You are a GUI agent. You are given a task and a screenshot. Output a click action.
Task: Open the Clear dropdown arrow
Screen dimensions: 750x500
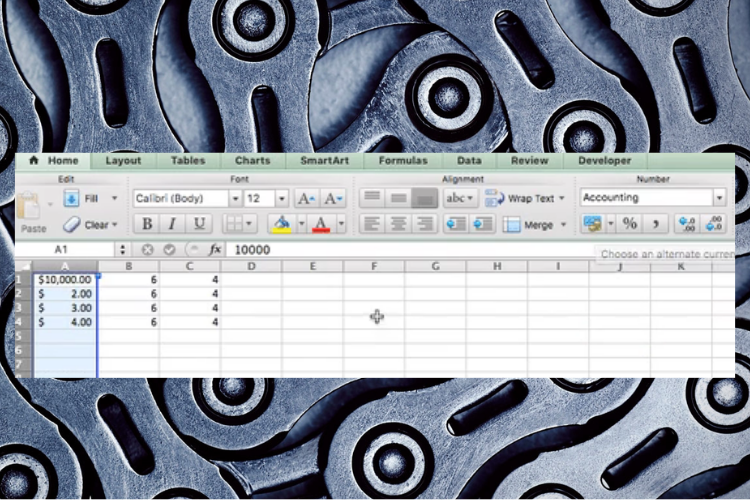(x=114, y=224)
